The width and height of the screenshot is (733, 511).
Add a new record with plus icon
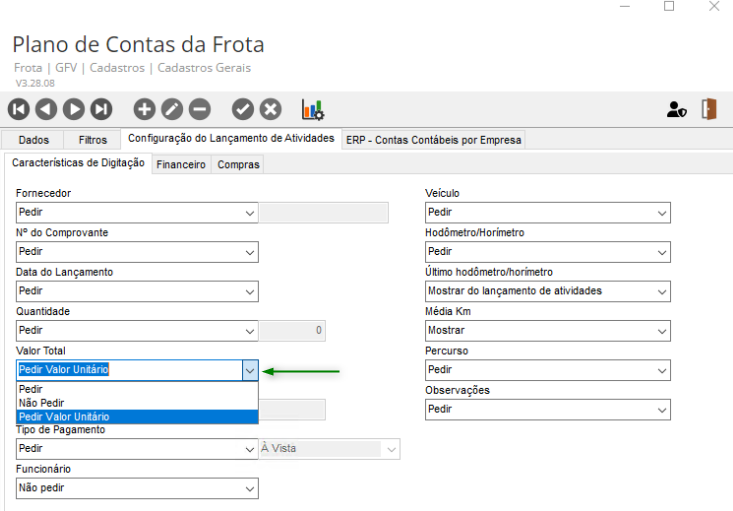click(x=145, y=109)
